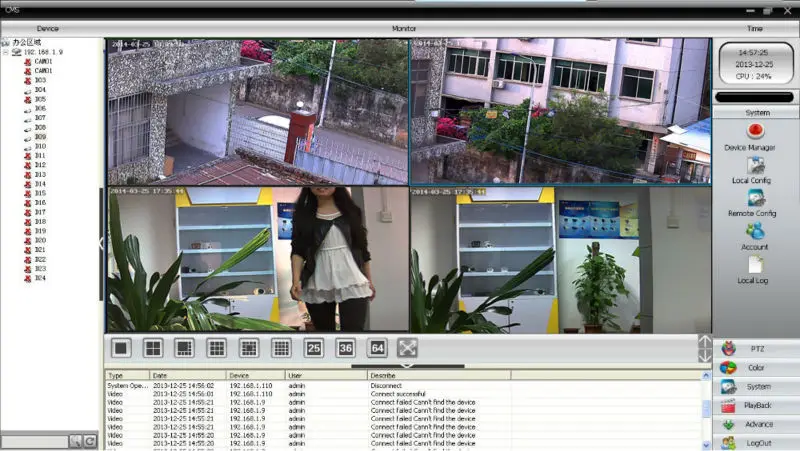
Task: Open the Advance panel
Action: pyautogui.click(x=756, y=424)
